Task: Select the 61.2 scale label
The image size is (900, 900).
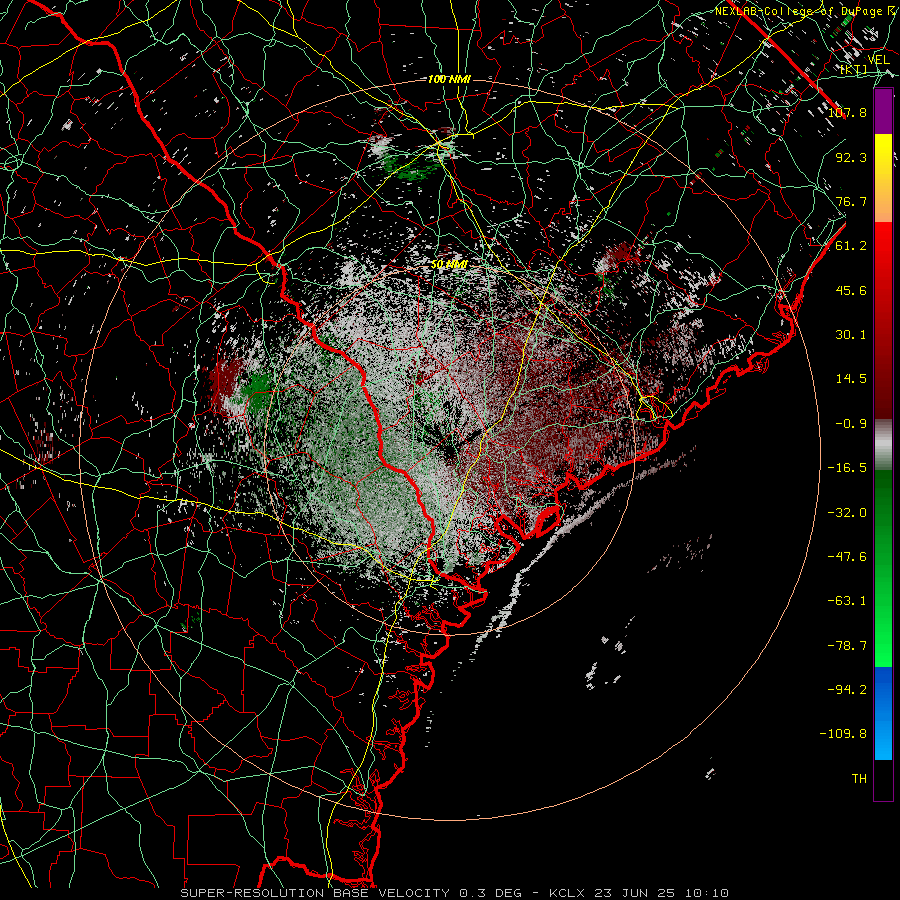Action: 851,246
